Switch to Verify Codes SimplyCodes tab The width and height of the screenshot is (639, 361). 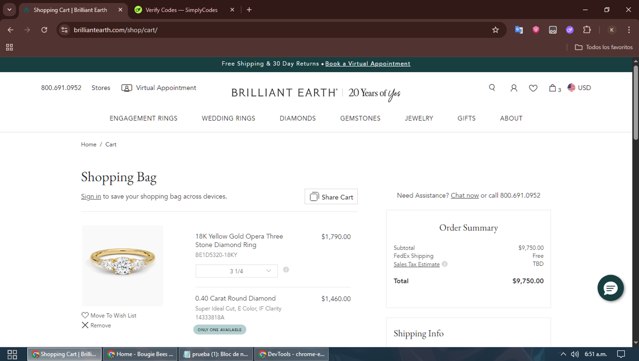tap(181, 10)
